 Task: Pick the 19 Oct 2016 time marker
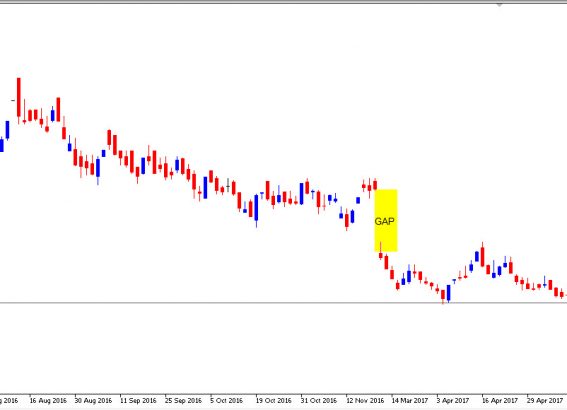pos(274,401)
